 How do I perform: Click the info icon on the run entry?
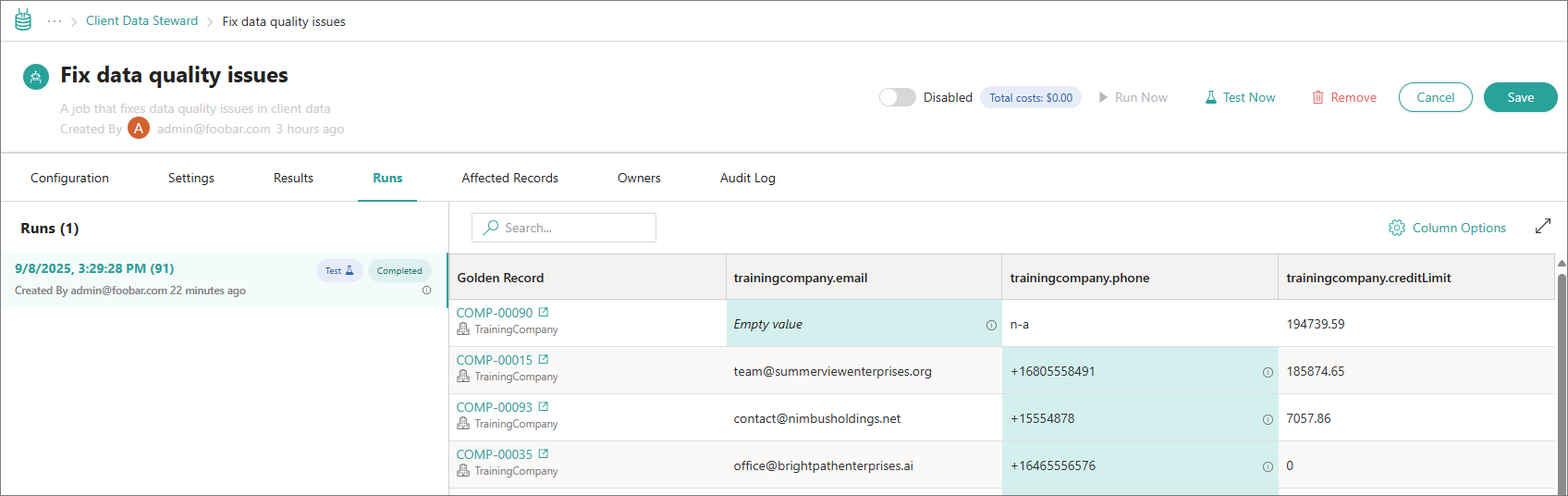point(426,291)
